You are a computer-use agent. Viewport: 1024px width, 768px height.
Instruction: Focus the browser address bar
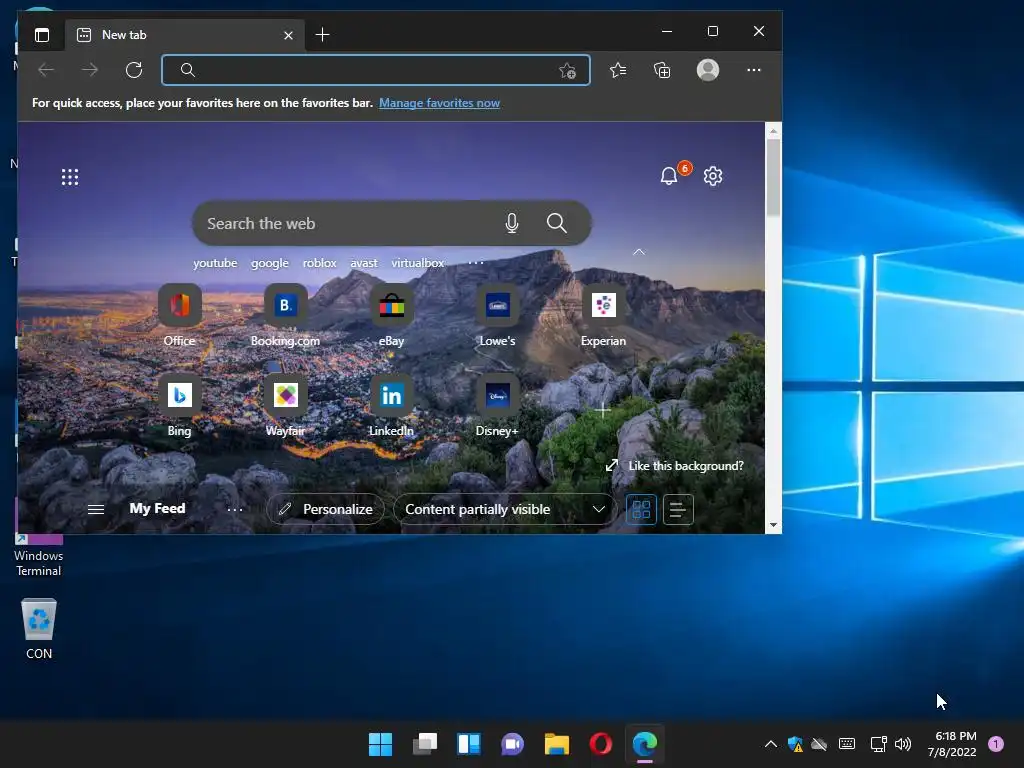(376, 70)
